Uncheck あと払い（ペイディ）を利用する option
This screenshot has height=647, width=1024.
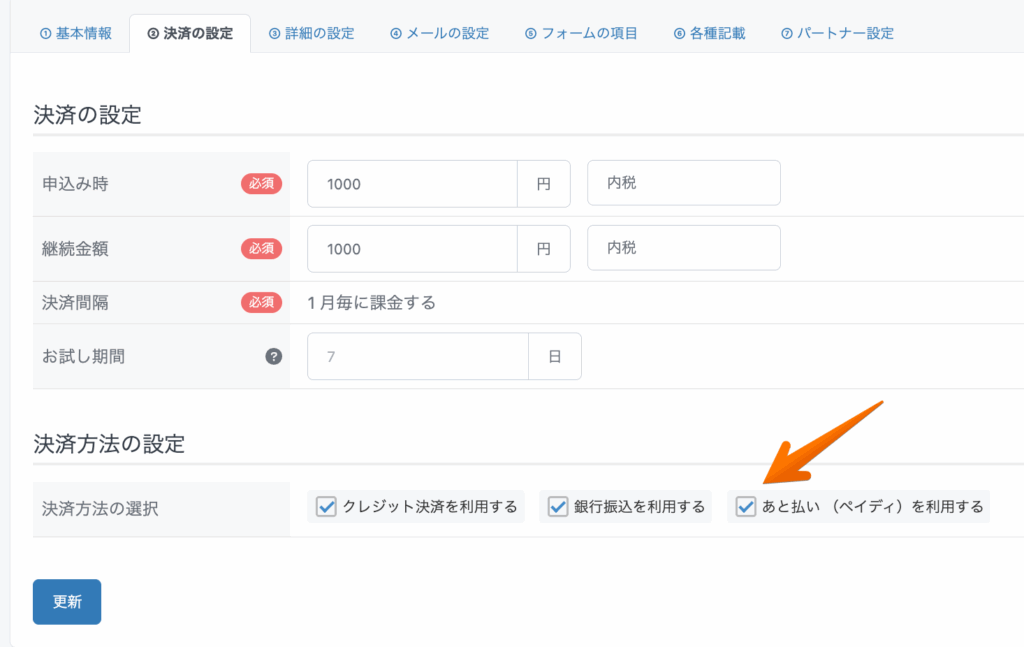click(746, 507)
